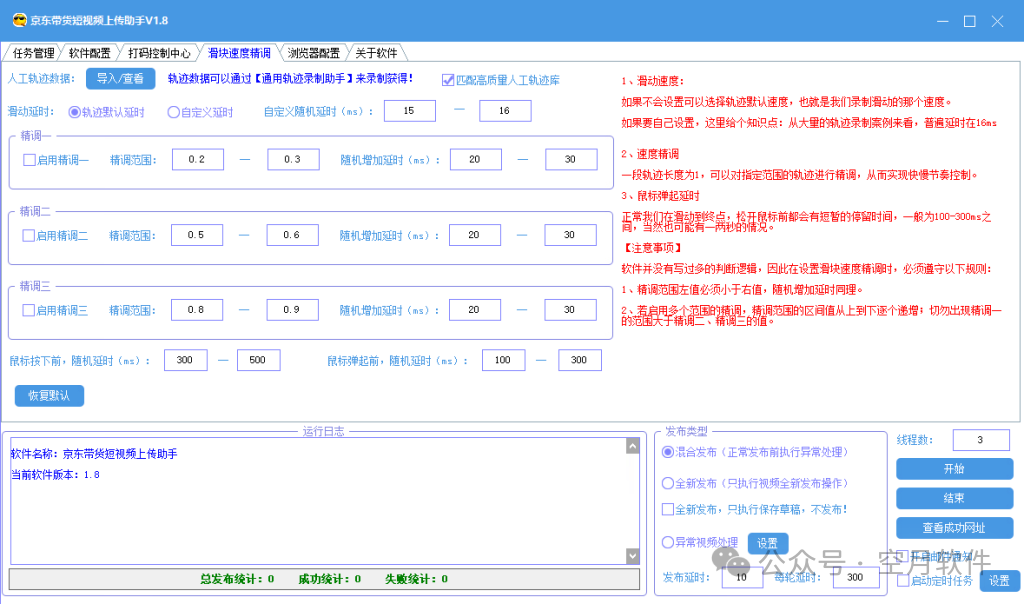The height and width of the screenshot is (604, 1024).
Task: Click 设置 button beside 启动定时任务
Action: point(999,580)
